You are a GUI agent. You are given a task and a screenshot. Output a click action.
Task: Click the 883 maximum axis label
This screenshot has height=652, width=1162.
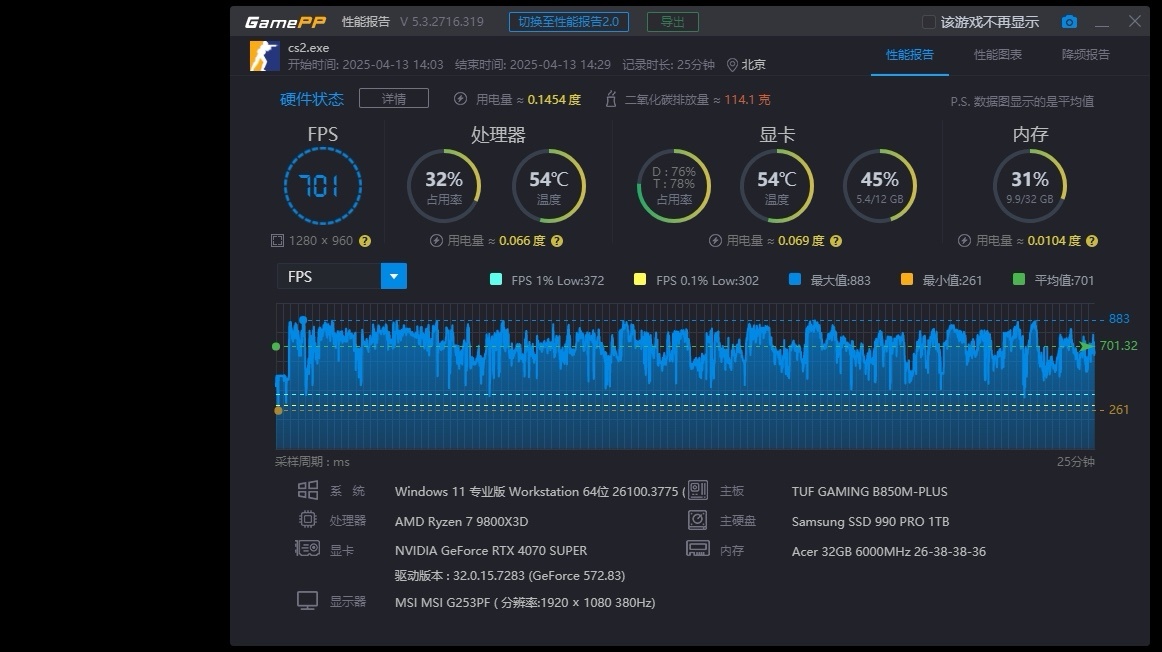pos(1118,319)
